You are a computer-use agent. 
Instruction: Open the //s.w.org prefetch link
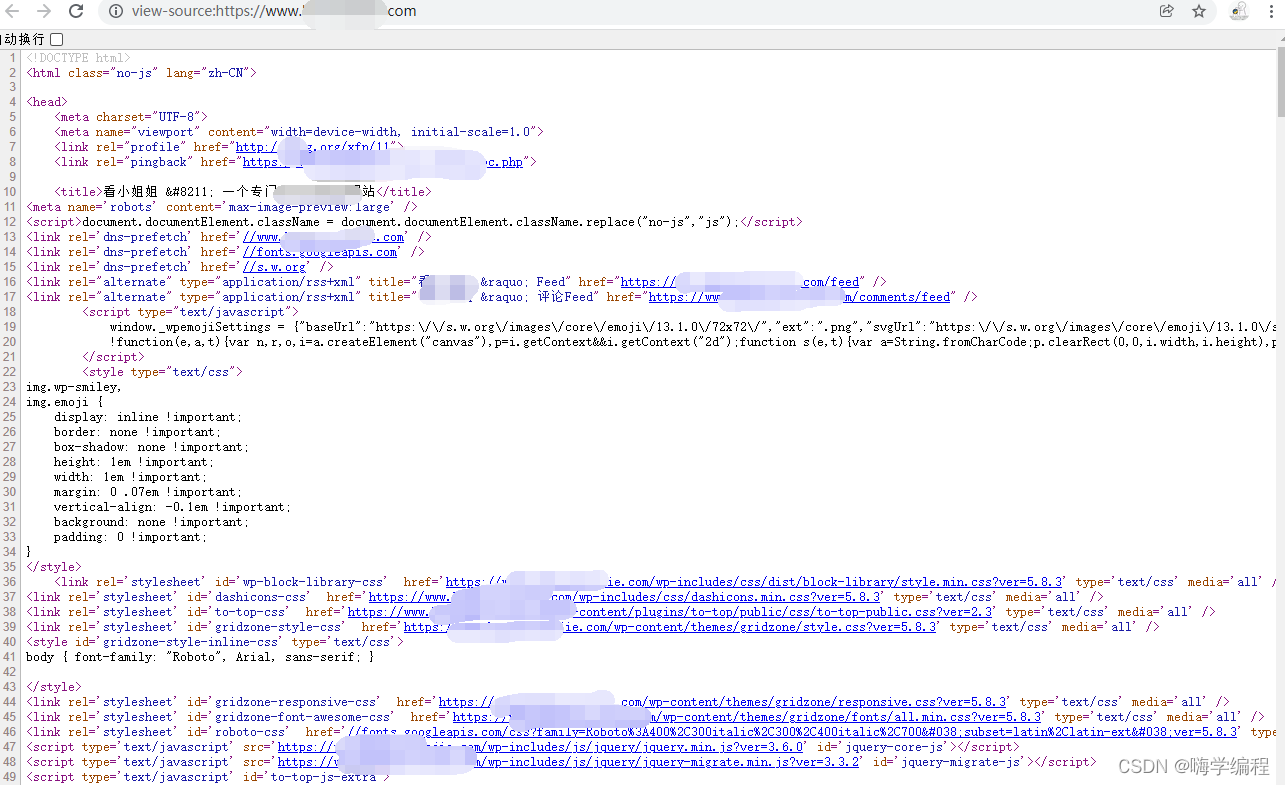coord(274,267)
